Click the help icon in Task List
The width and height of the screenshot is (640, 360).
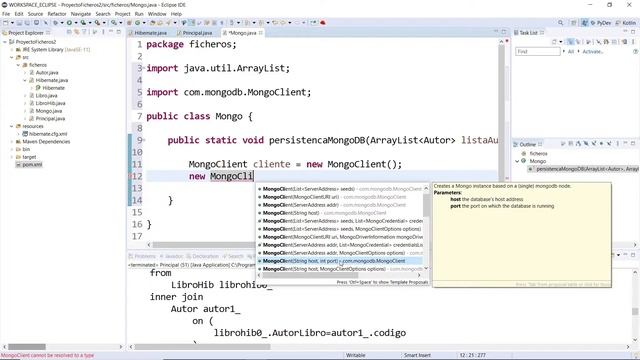(635, 51)
